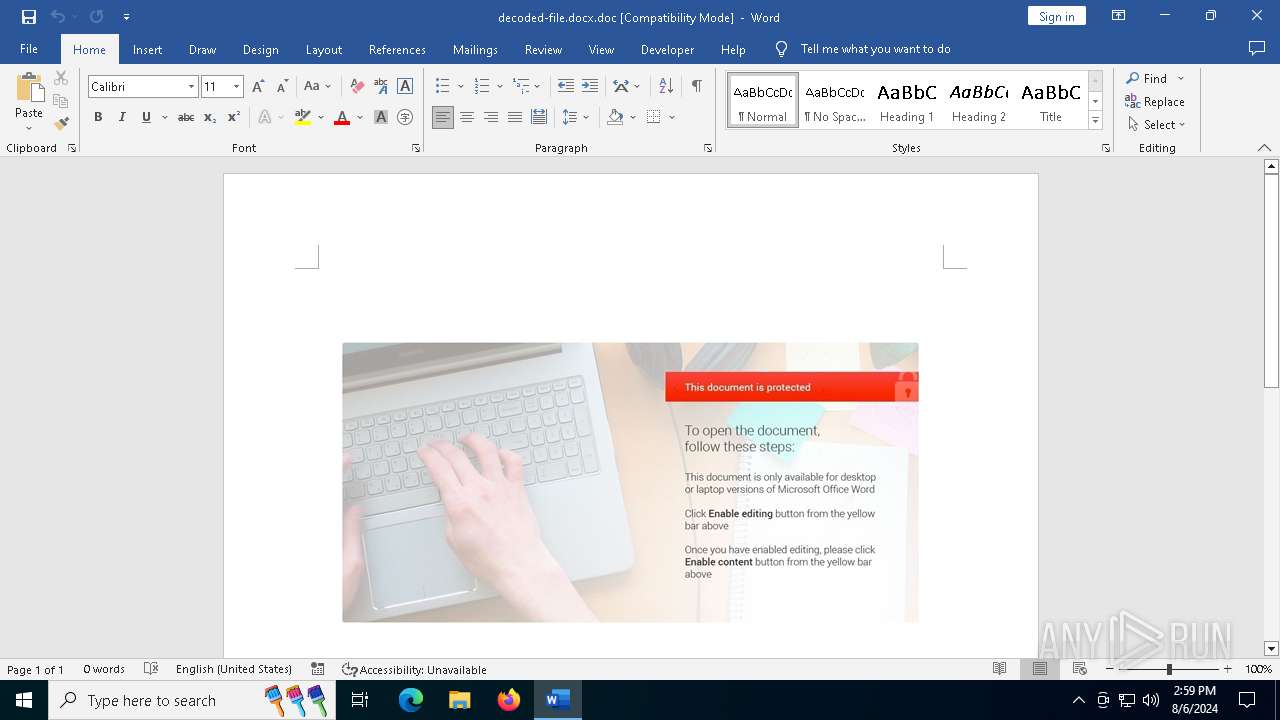Switch to the Design tab

click(x=260, y=49)
